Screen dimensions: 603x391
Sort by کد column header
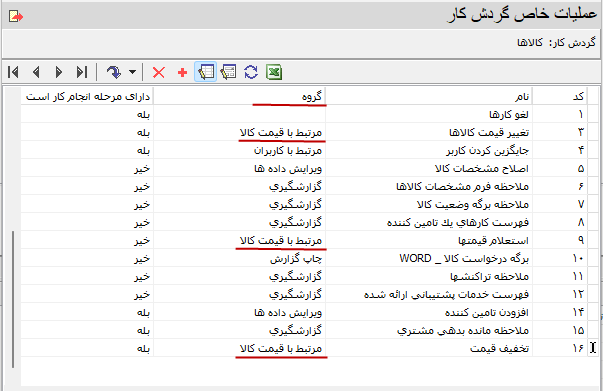(x=560, y=97)
